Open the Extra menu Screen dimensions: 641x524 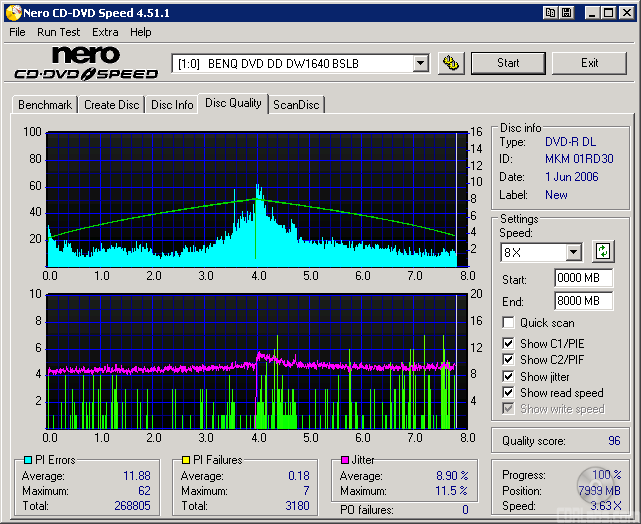(x=105, y=32)
